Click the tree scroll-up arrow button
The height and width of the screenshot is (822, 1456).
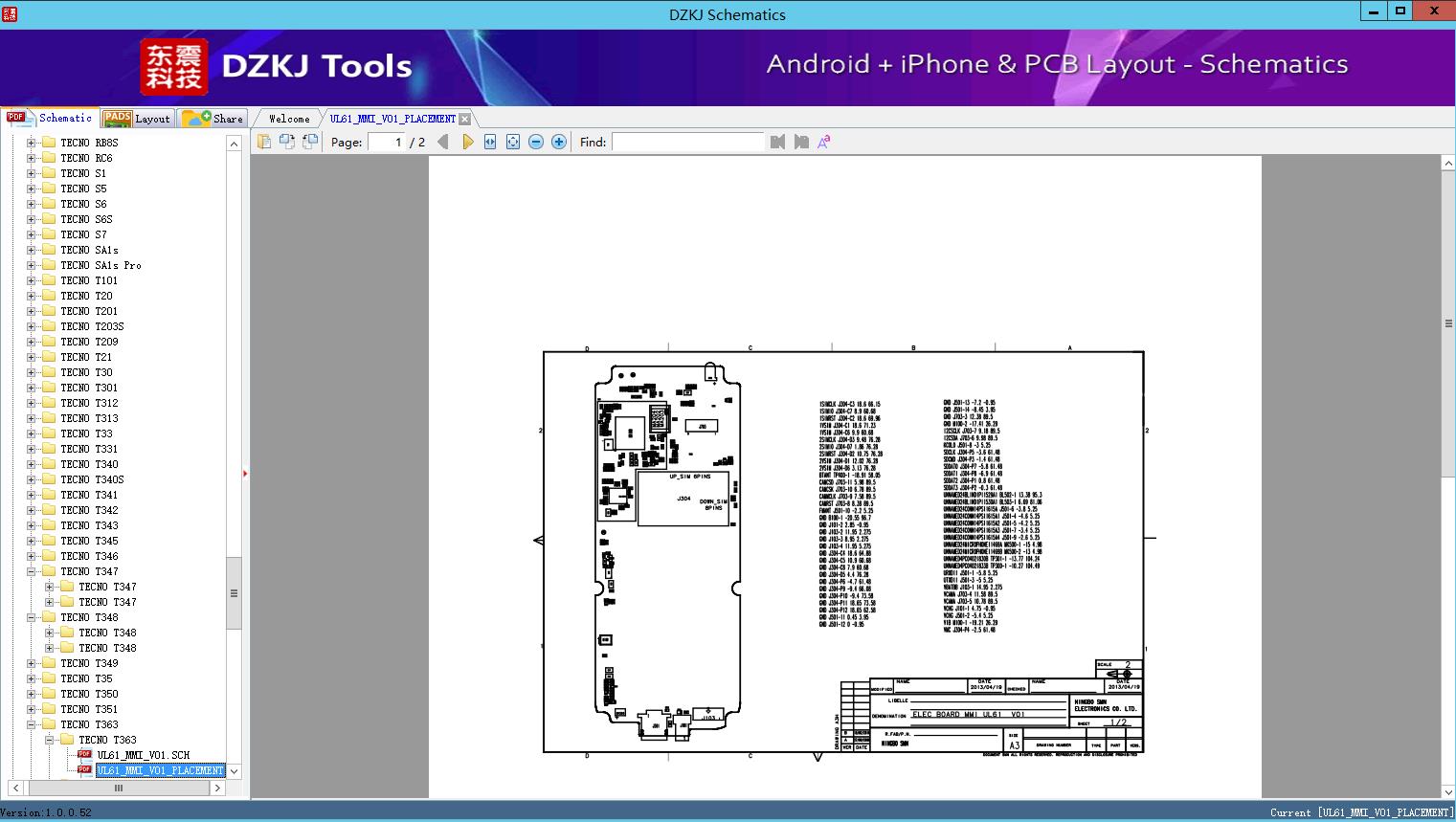pyautogui.click(x=234, y=144)
